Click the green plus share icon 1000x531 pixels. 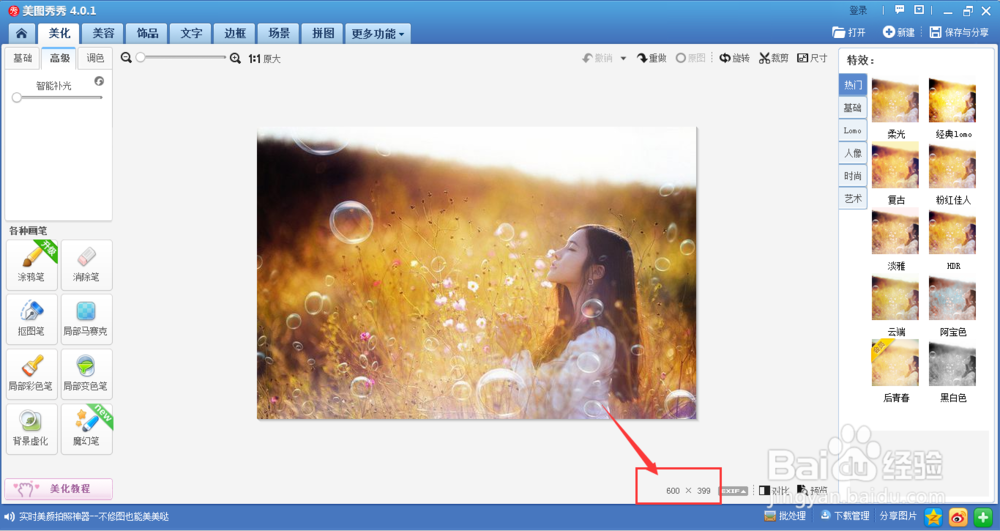[983, 517]
